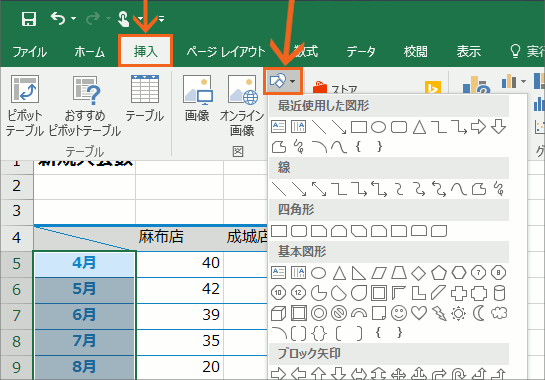Screen dimensions: 545x380
Task: Select the curve shape in 線 section
Action: 458,189
